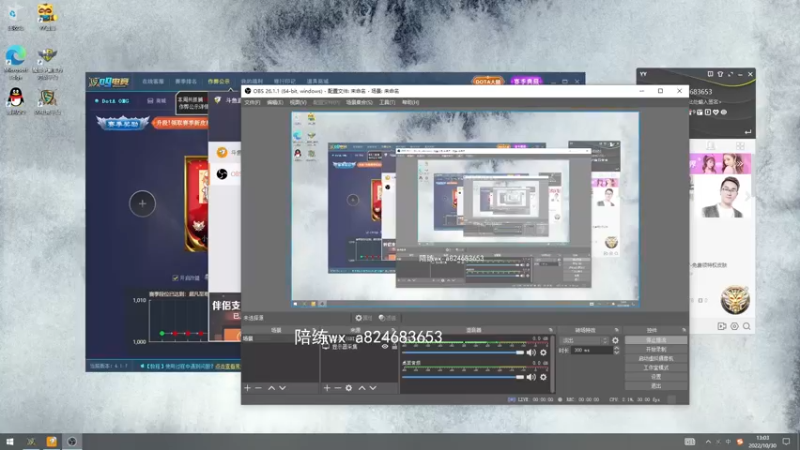Click the round plus button in 09 platform
Image resolution: width=800 pixels, height=450 pixels.
(x=142, y=204)
